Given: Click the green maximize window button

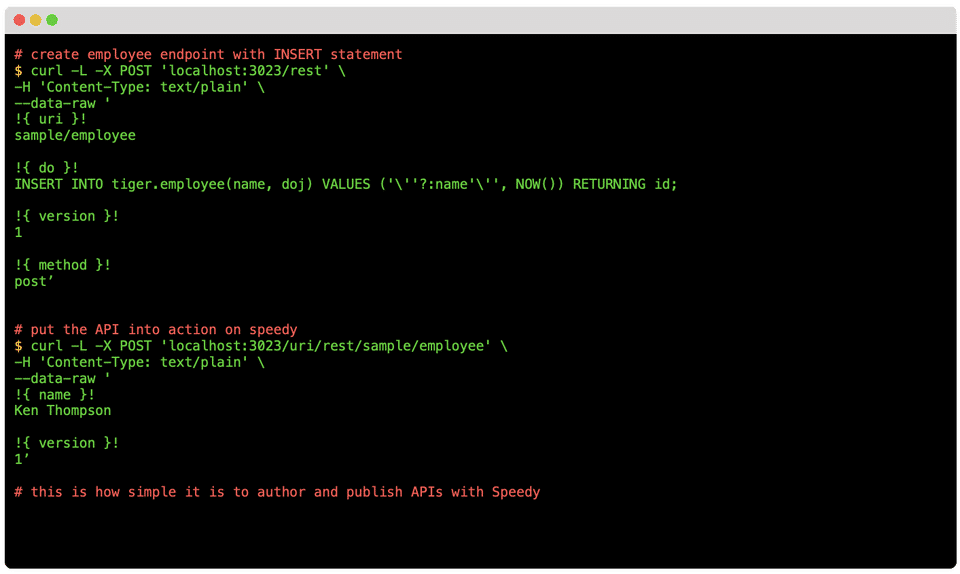Looking at the screenshot, I should (x=52, y=20).
